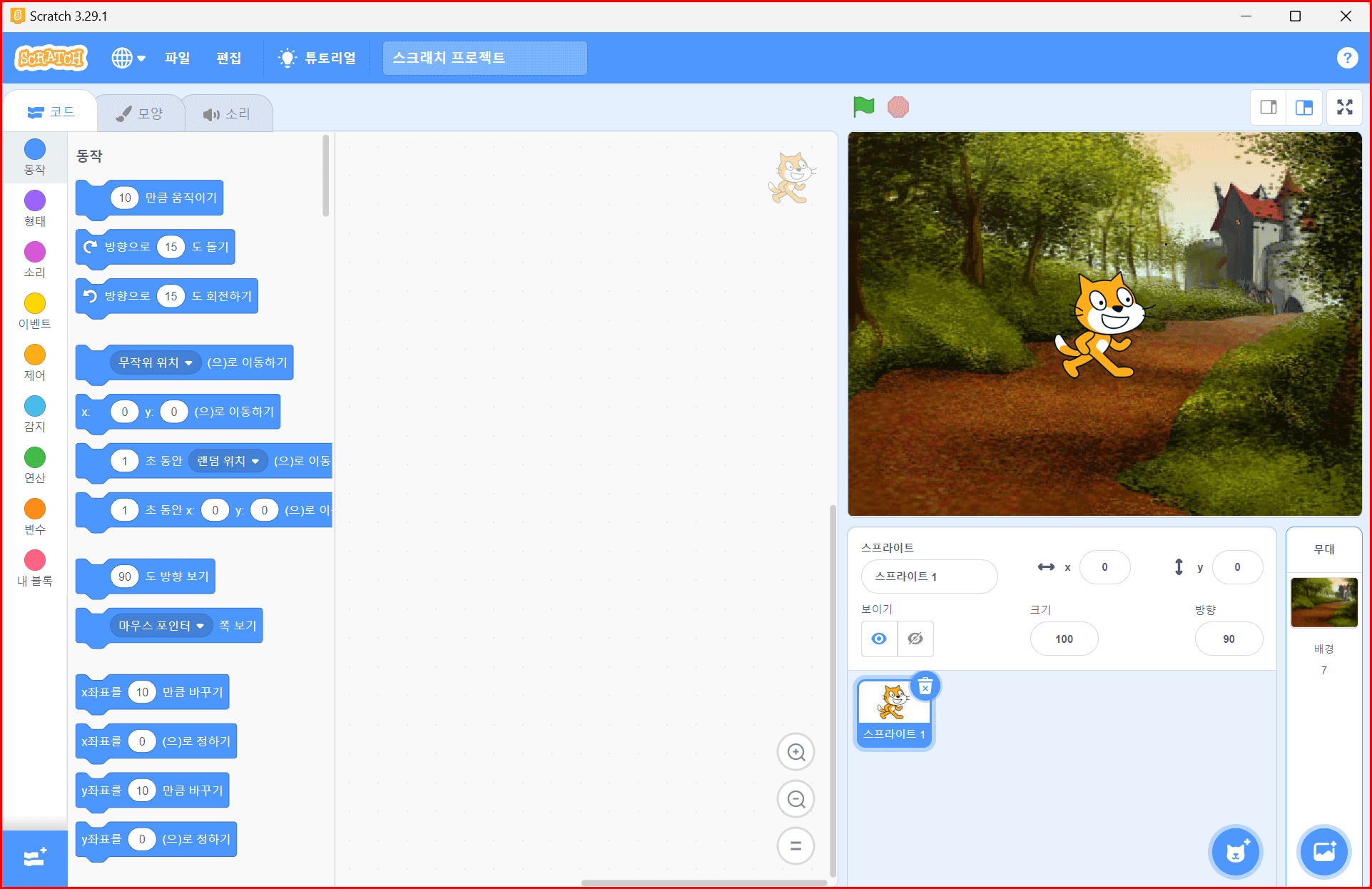Switch to small stage layout
1372x889 pixels.
point(1269,107)
